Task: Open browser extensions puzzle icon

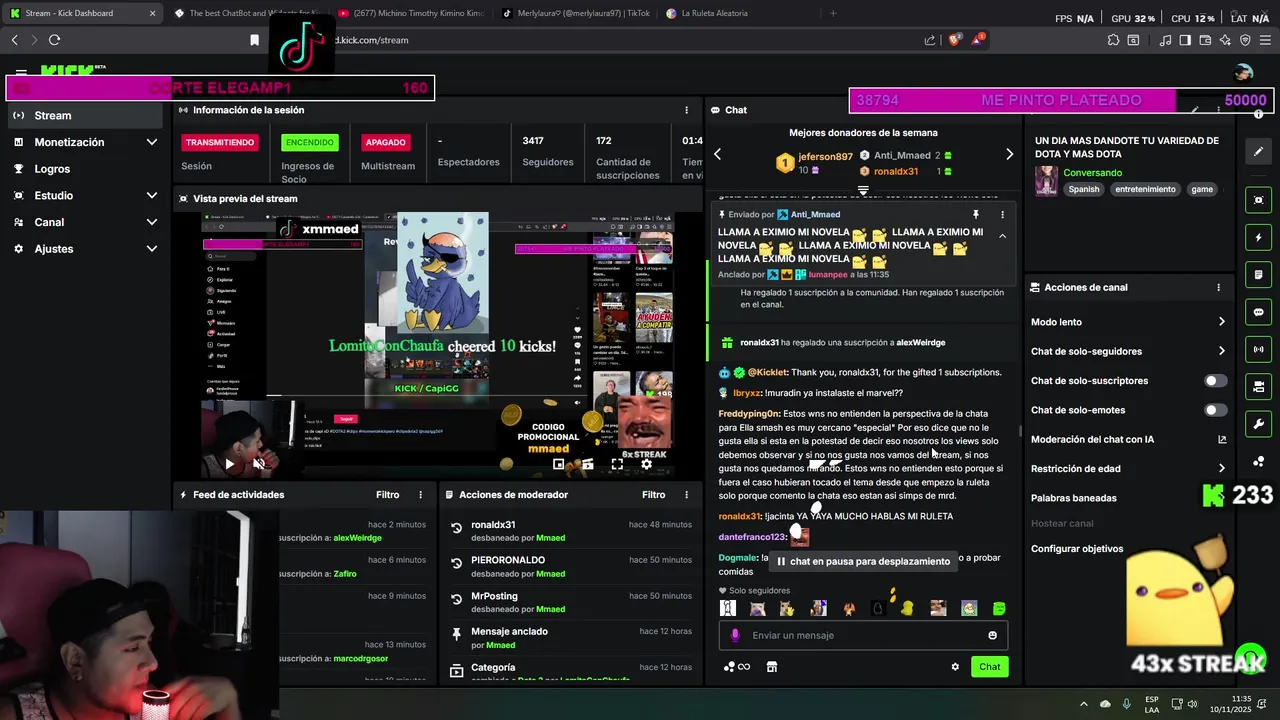Action: click(x=1113, y=40)
